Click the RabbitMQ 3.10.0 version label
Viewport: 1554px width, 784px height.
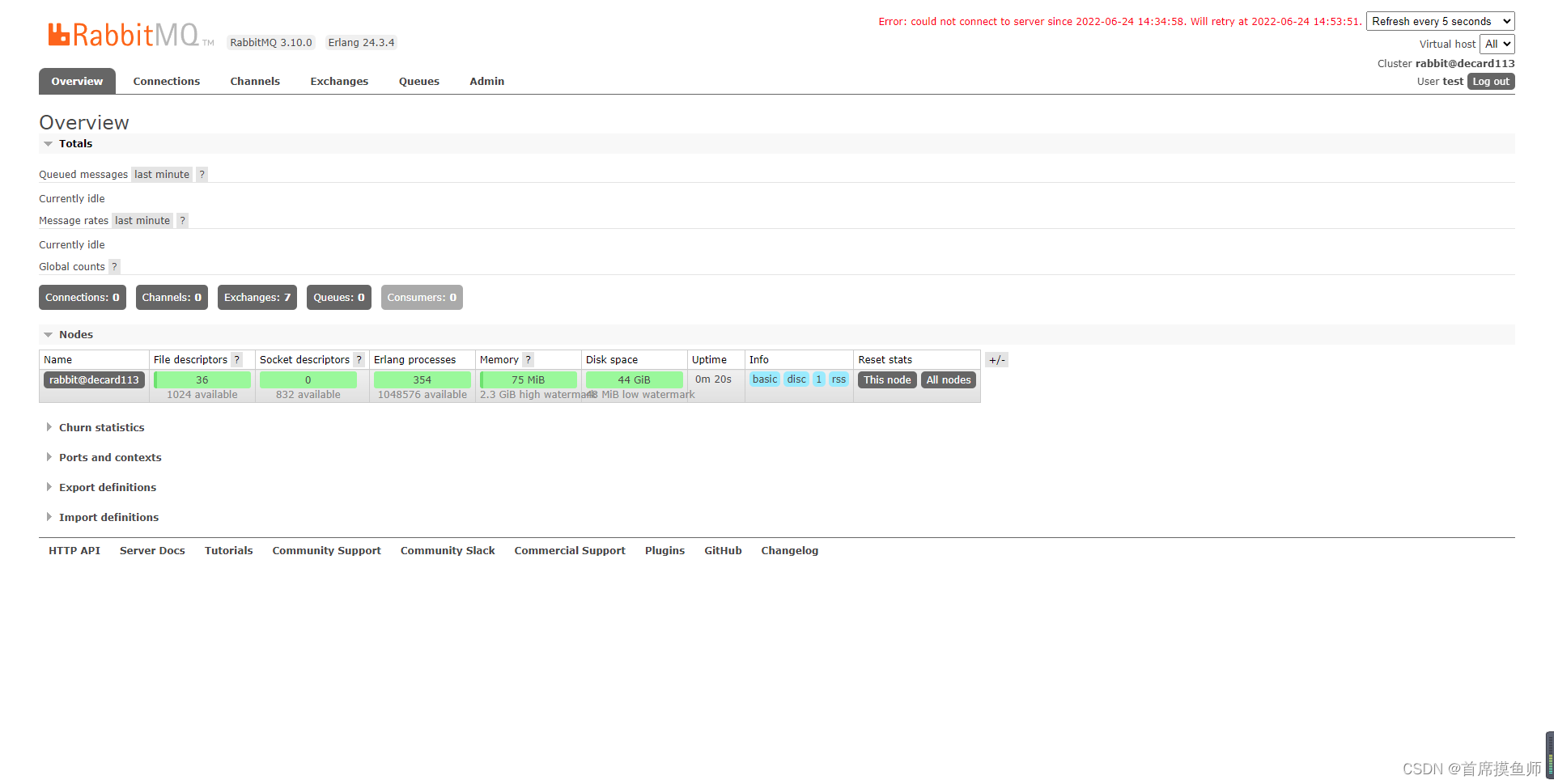point(271,43)
